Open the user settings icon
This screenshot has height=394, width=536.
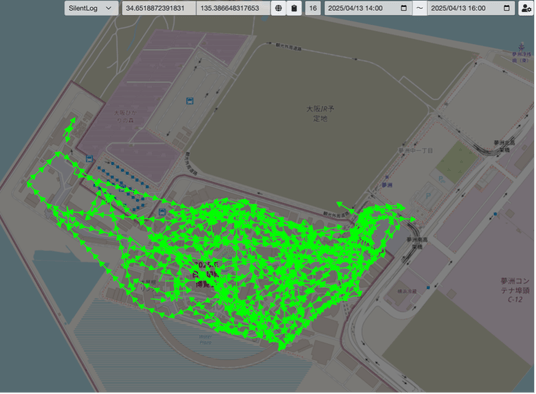coord(527,8)
